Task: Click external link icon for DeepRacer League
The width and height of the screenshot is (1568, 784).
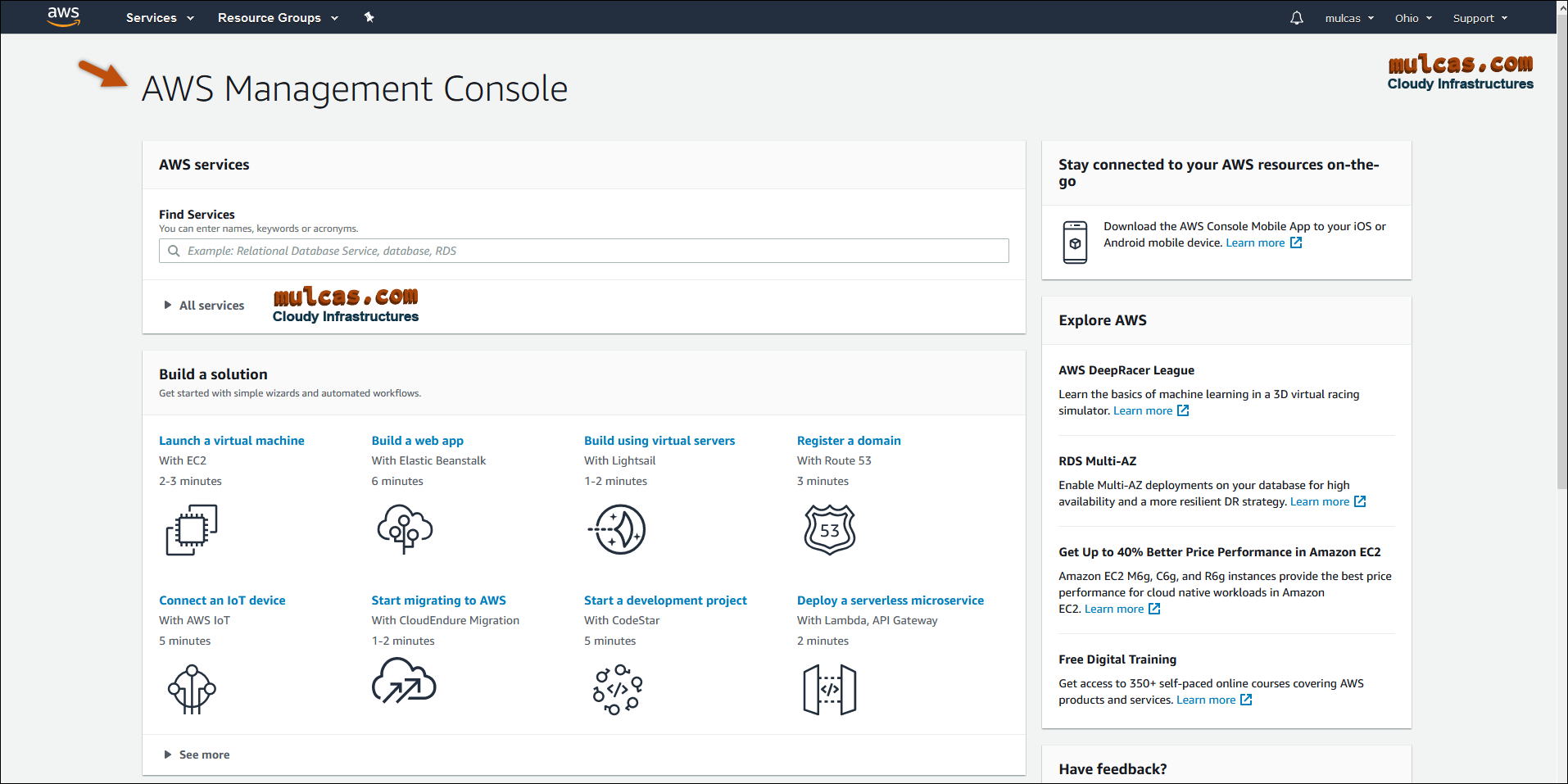Action: pyautogui.click(x=1183, y=410)
